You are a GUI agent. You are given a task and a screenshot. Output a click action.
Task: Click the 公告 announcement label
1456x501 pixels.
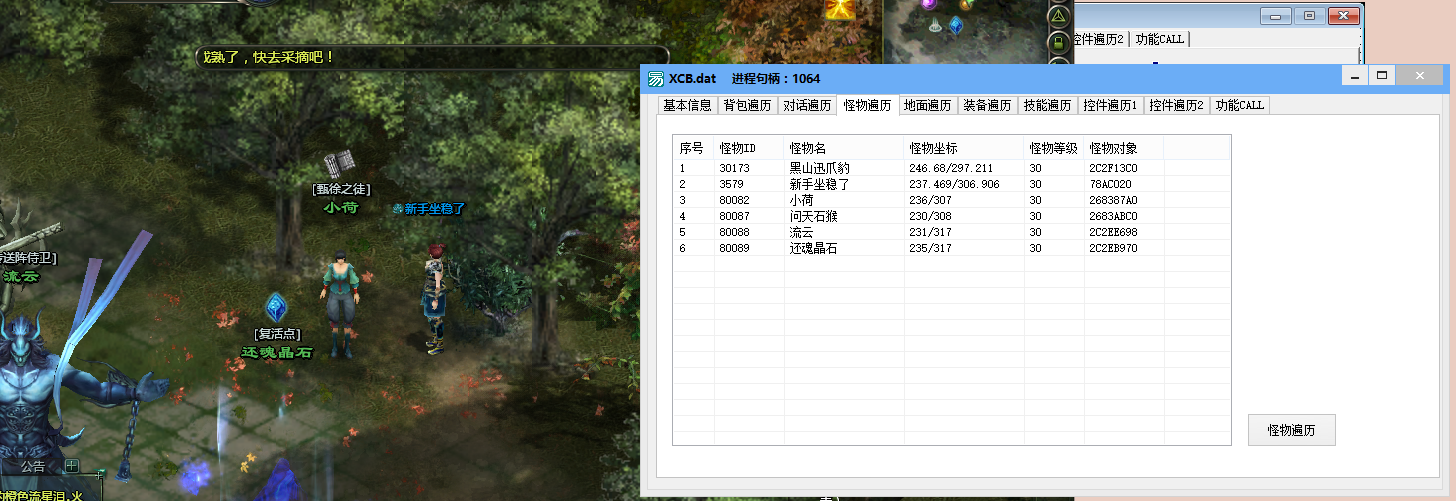pos(32,466)
